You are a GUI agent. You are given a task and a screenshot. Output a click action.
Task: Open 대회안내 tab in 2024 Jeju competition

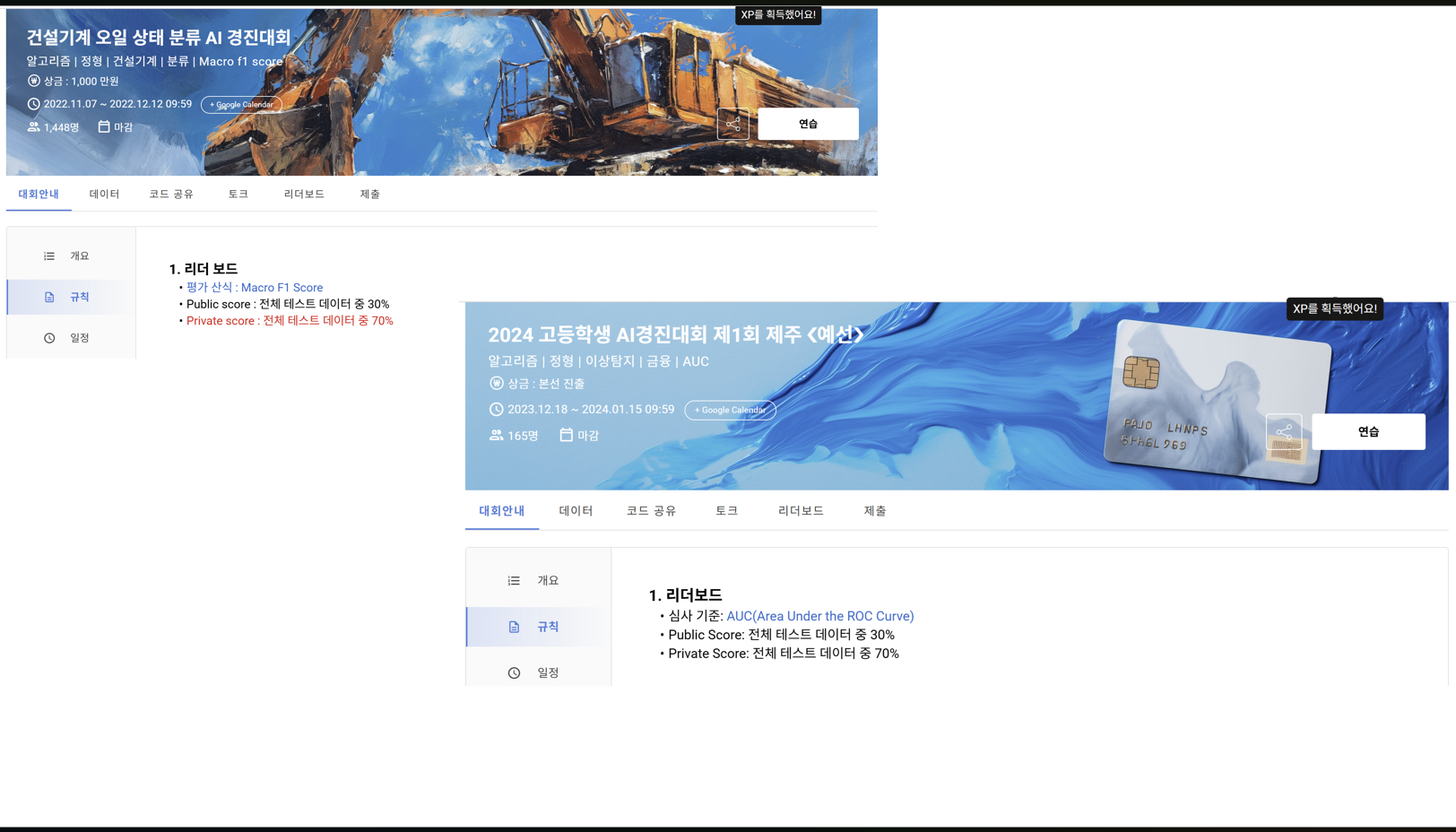502,510
